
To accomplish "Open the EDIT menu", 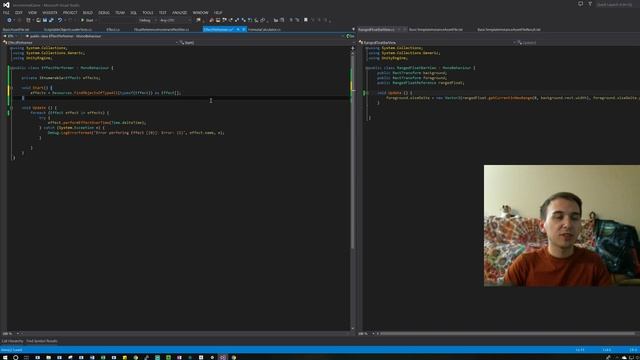I will 19,13.
